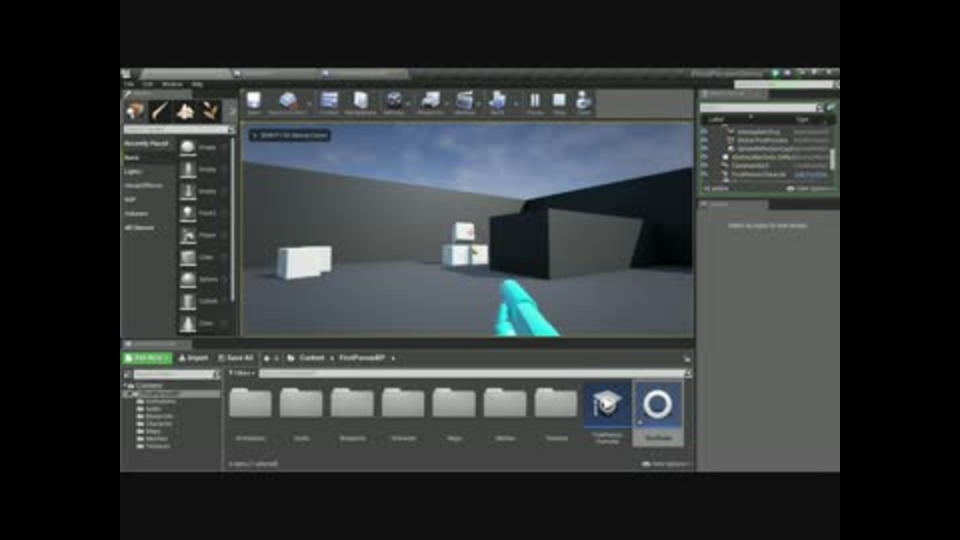Toggle visibility eye for SphereReflectionCapture row
This screenshot has width=960, height=540.
(704, 149)
